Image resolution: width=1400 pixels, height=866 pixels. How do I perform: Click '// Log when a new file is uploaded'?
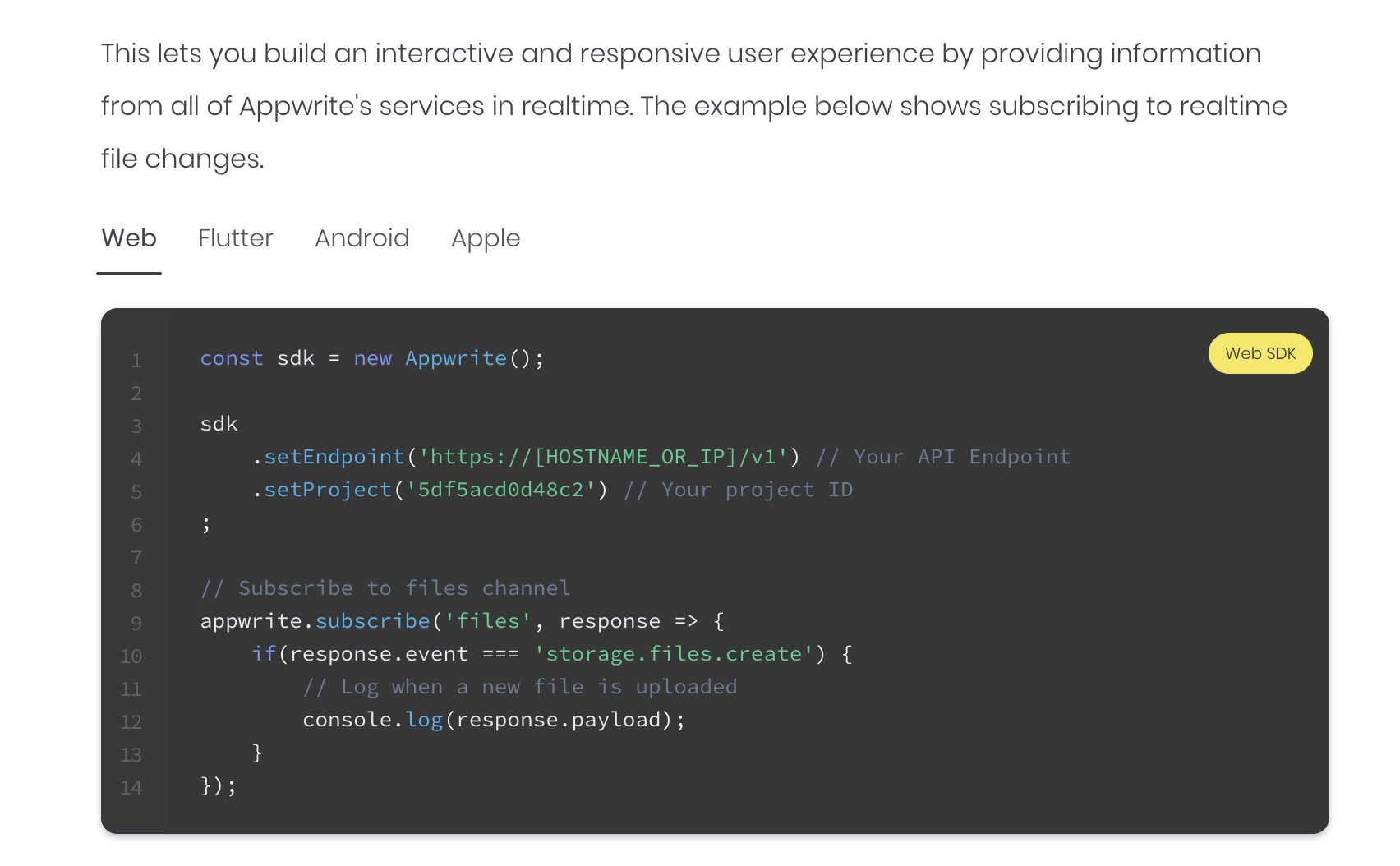coord(520,687)
